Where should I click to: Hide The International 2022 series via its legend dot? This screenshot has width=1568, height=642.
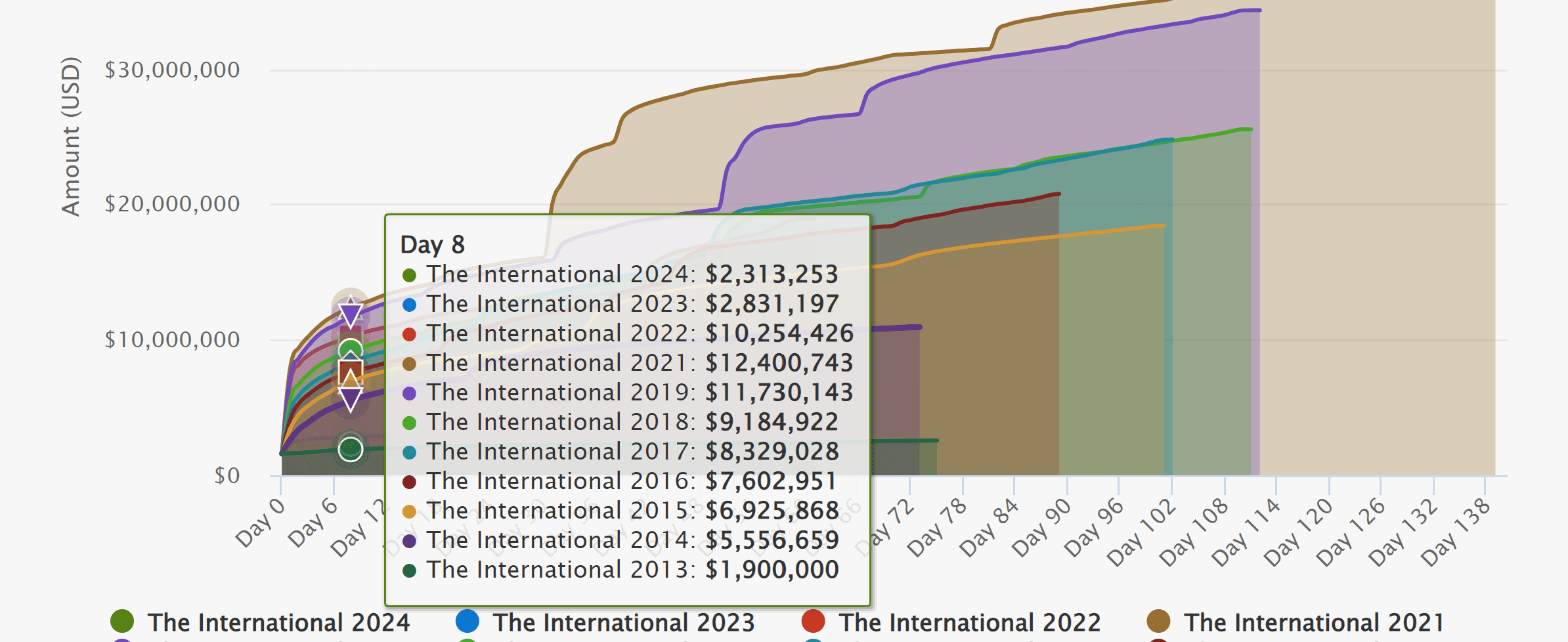813,621
